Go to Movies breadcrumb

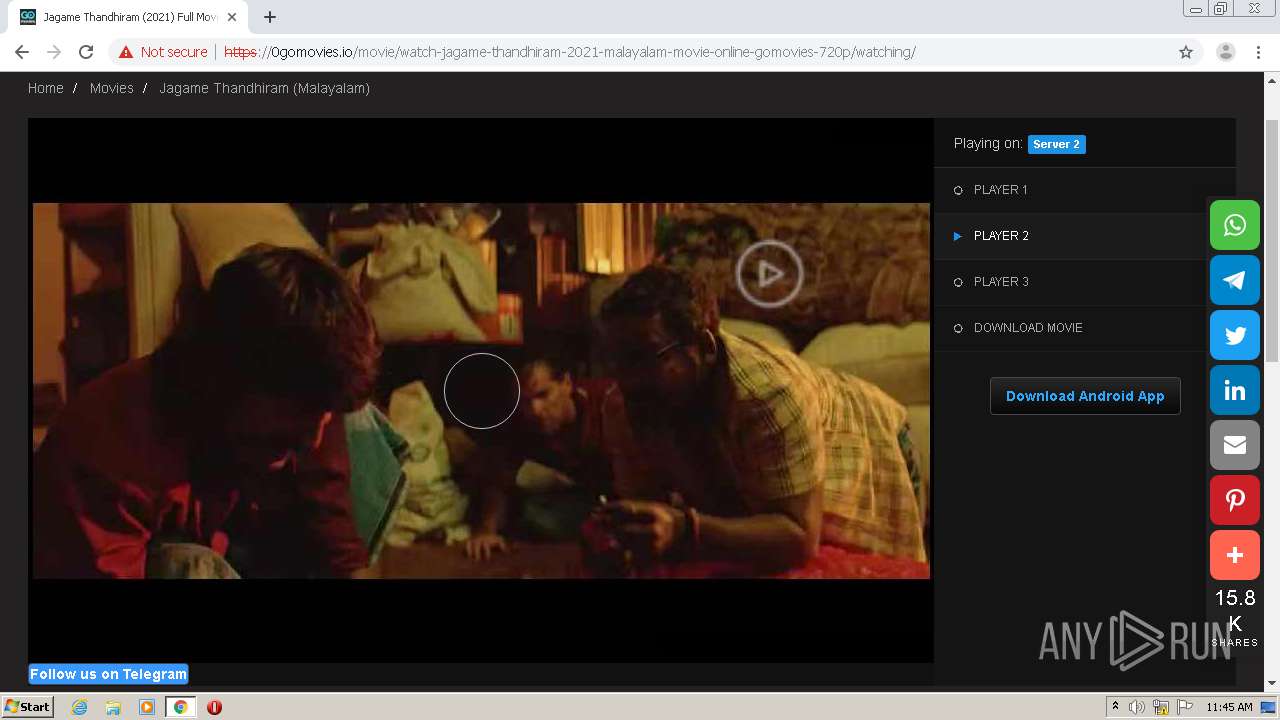[111, 88]
